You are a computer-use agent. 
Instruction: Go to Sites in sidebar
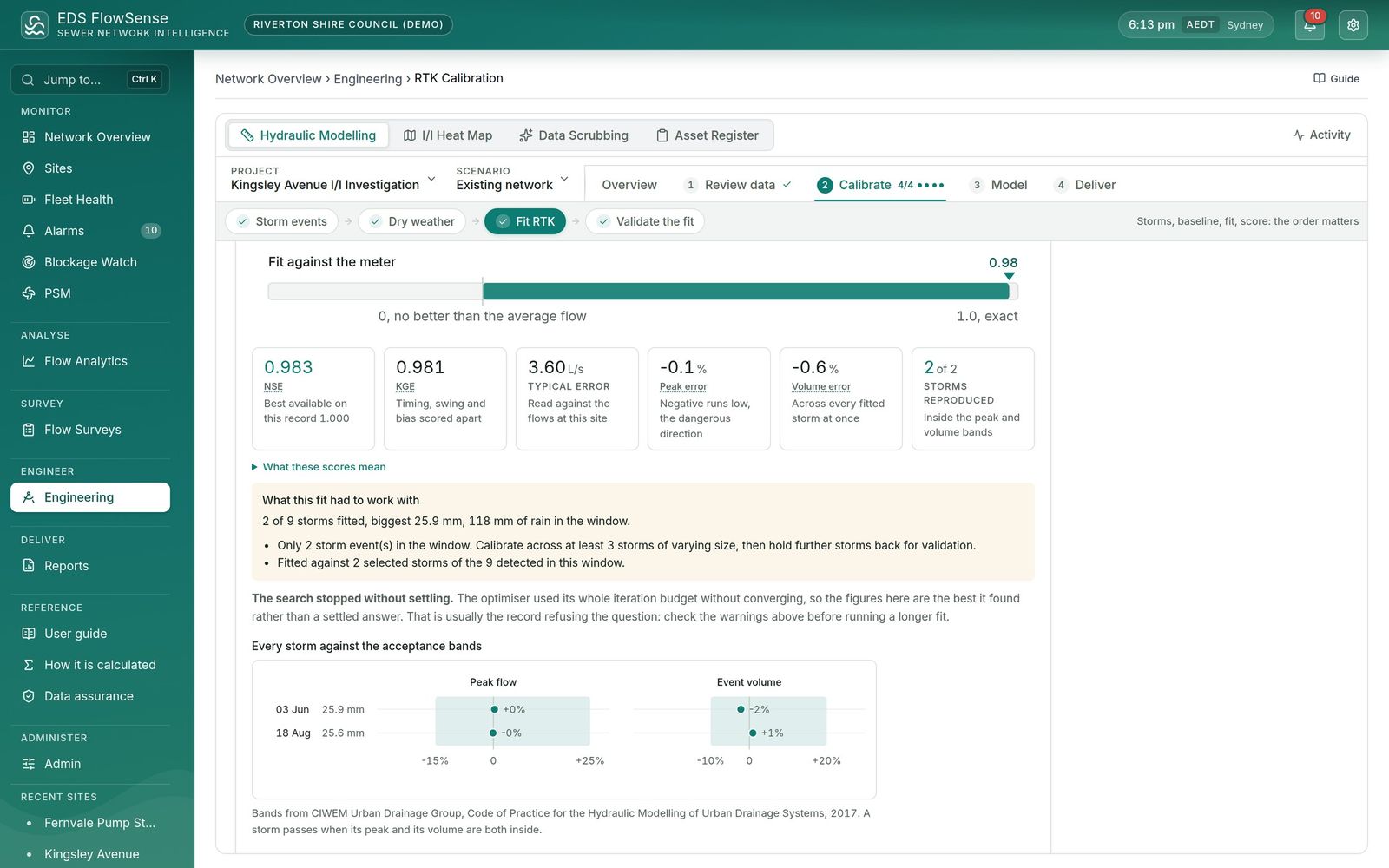[x=90, y=168]
